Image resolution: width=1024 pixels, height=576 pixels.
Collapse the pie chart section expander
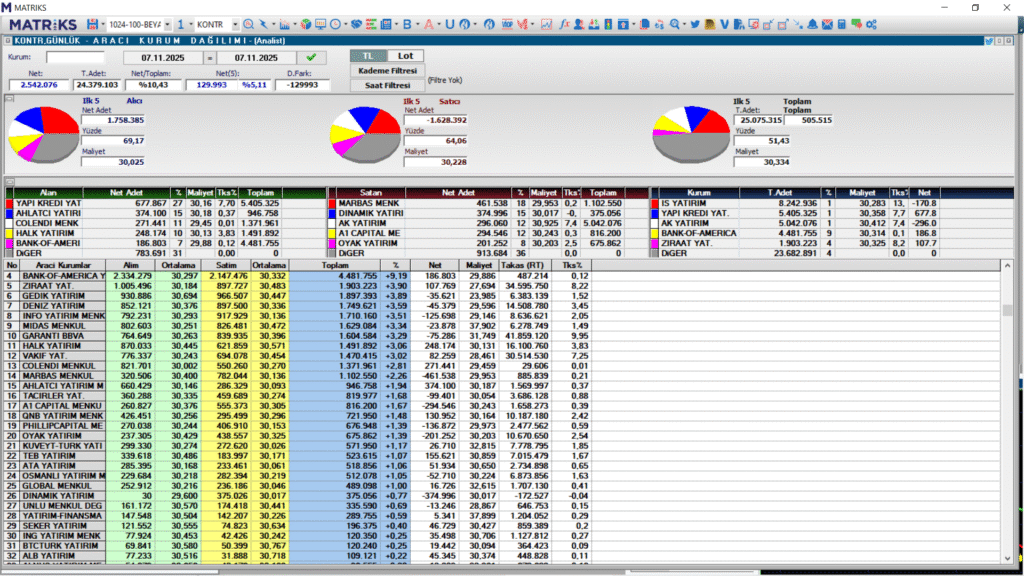pyautogui.click(x=9, y=99)
